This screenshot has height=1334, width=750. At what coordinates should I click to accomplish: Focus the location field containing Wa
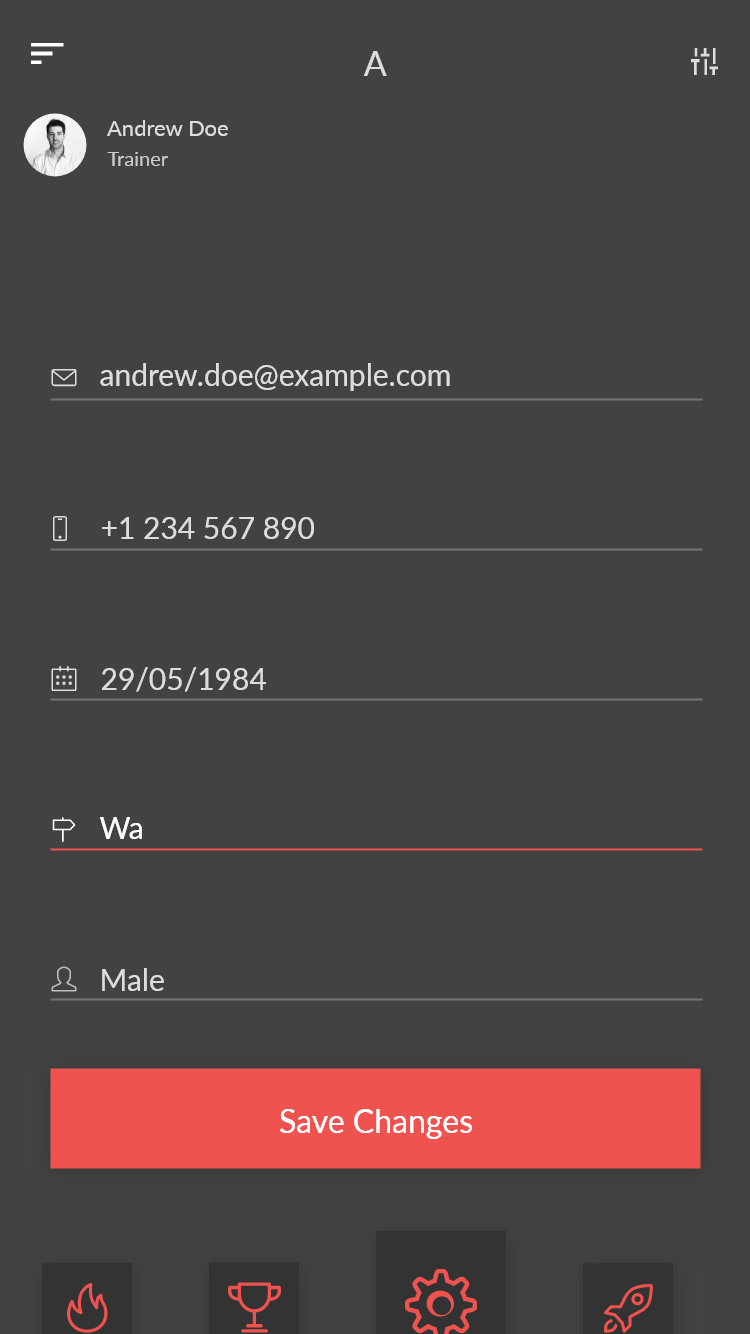point(376,828)
